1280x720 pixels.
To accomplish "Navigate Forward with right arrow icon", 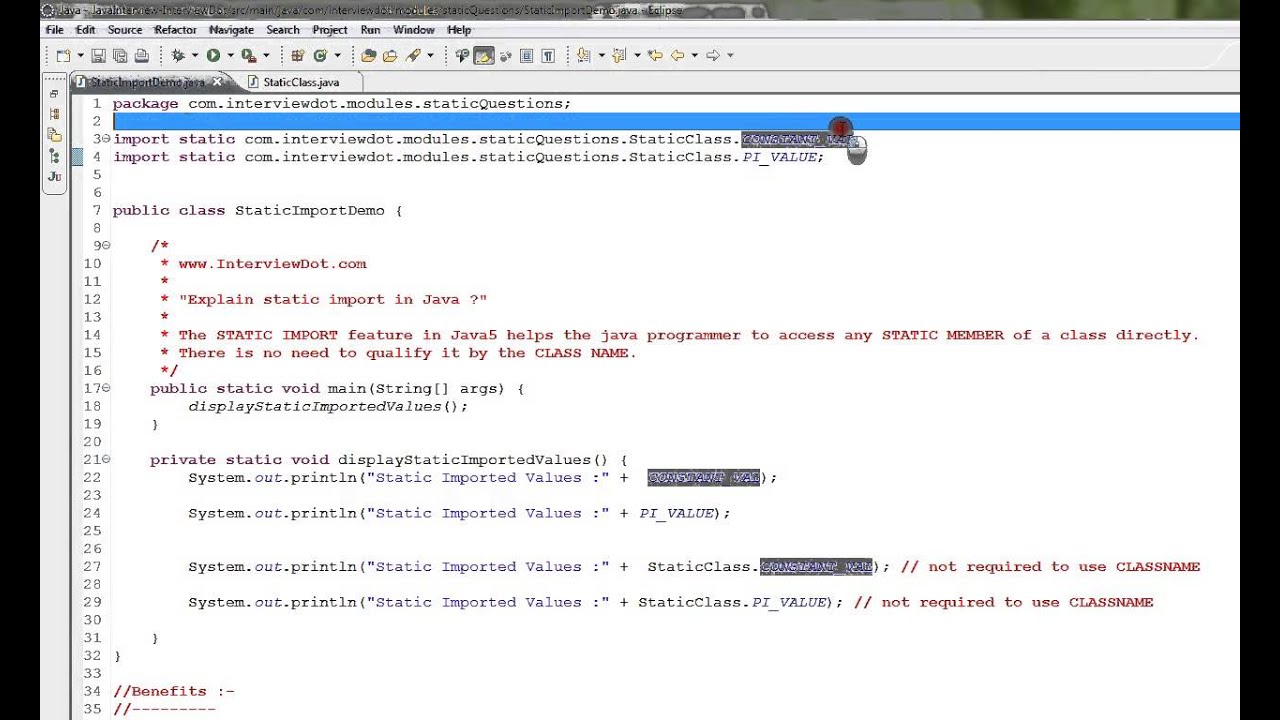I will coord(713,56).
